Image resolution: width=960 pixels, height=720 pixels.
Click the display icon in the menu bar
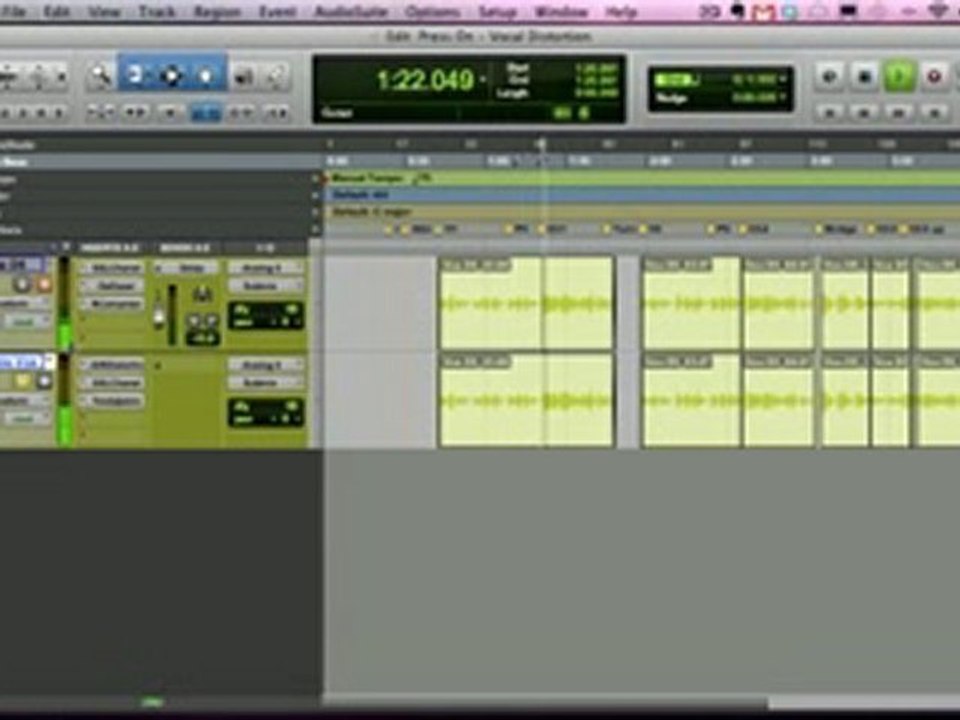coord(849,12)
